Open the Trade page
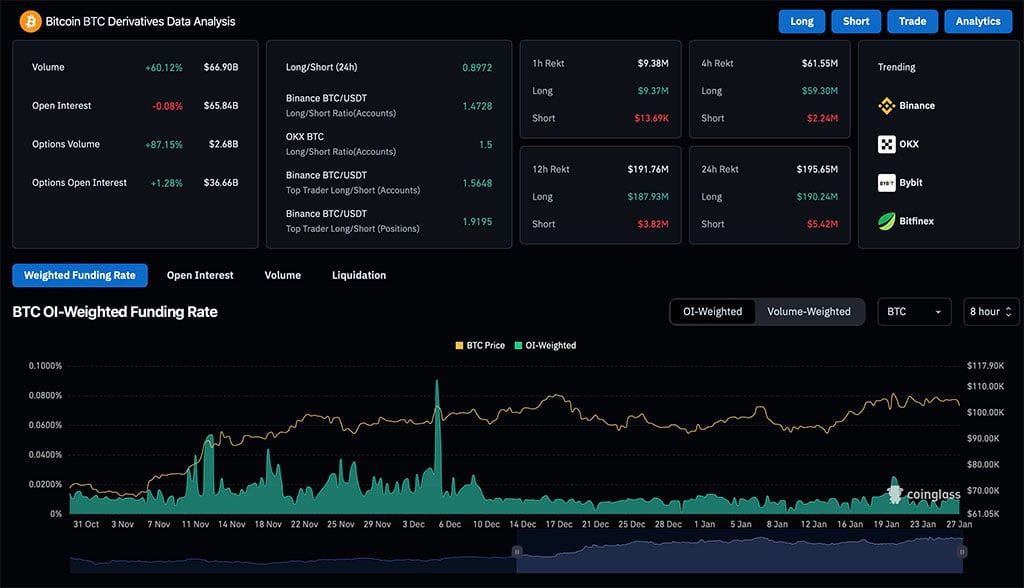The image size is (1024, 588). 912,20
